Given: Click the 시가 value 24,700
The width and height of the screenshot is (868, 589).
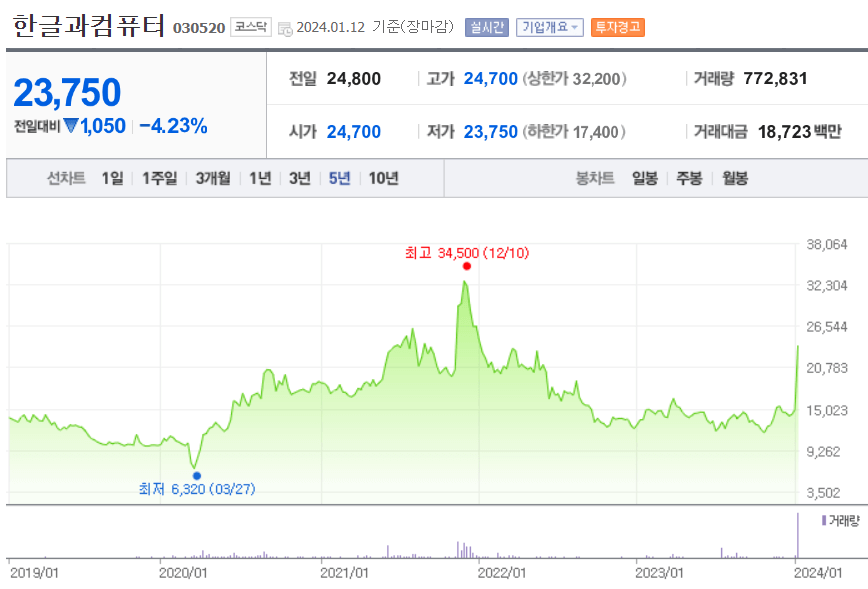Looking at the screenshot, I should pyautogui.click(x=354, y=132).
